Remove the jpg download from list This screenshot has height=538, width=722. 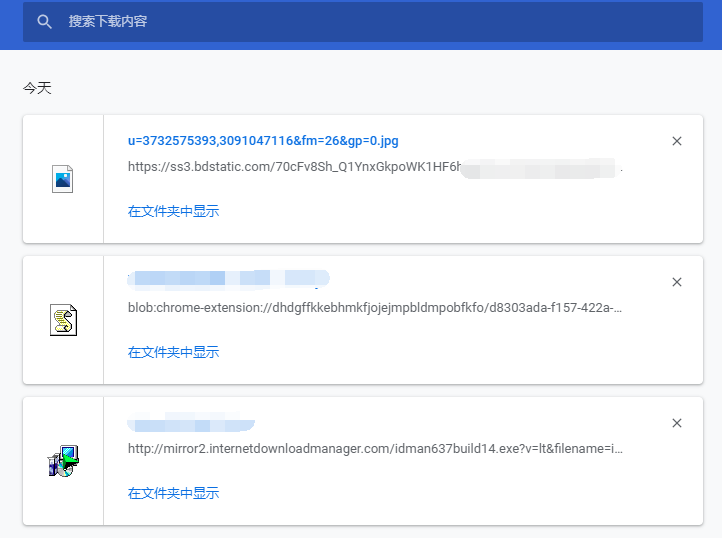[676, 141]
